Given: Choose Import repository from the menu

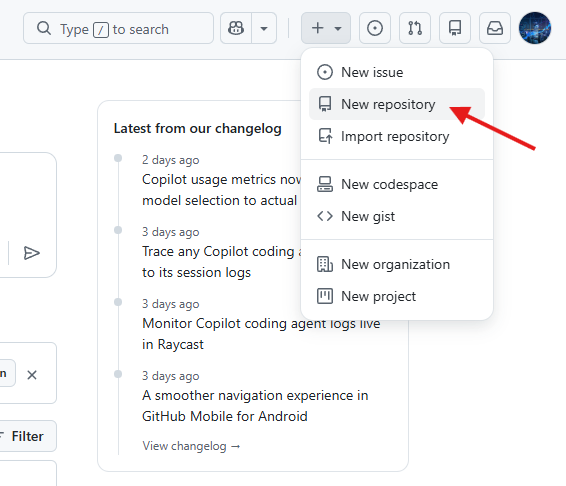Looking at the screenshot, I should 397,136.
